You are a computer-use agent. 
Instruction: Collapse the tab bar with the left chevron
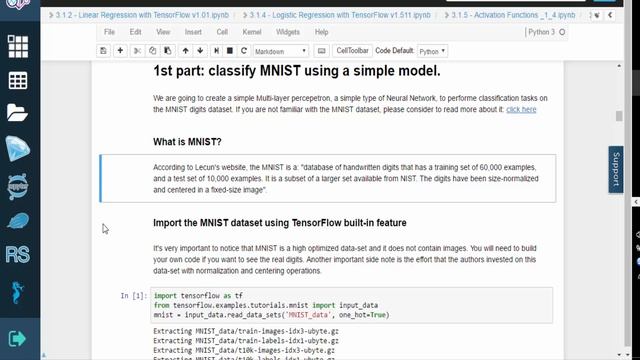(x=610, y=15)
